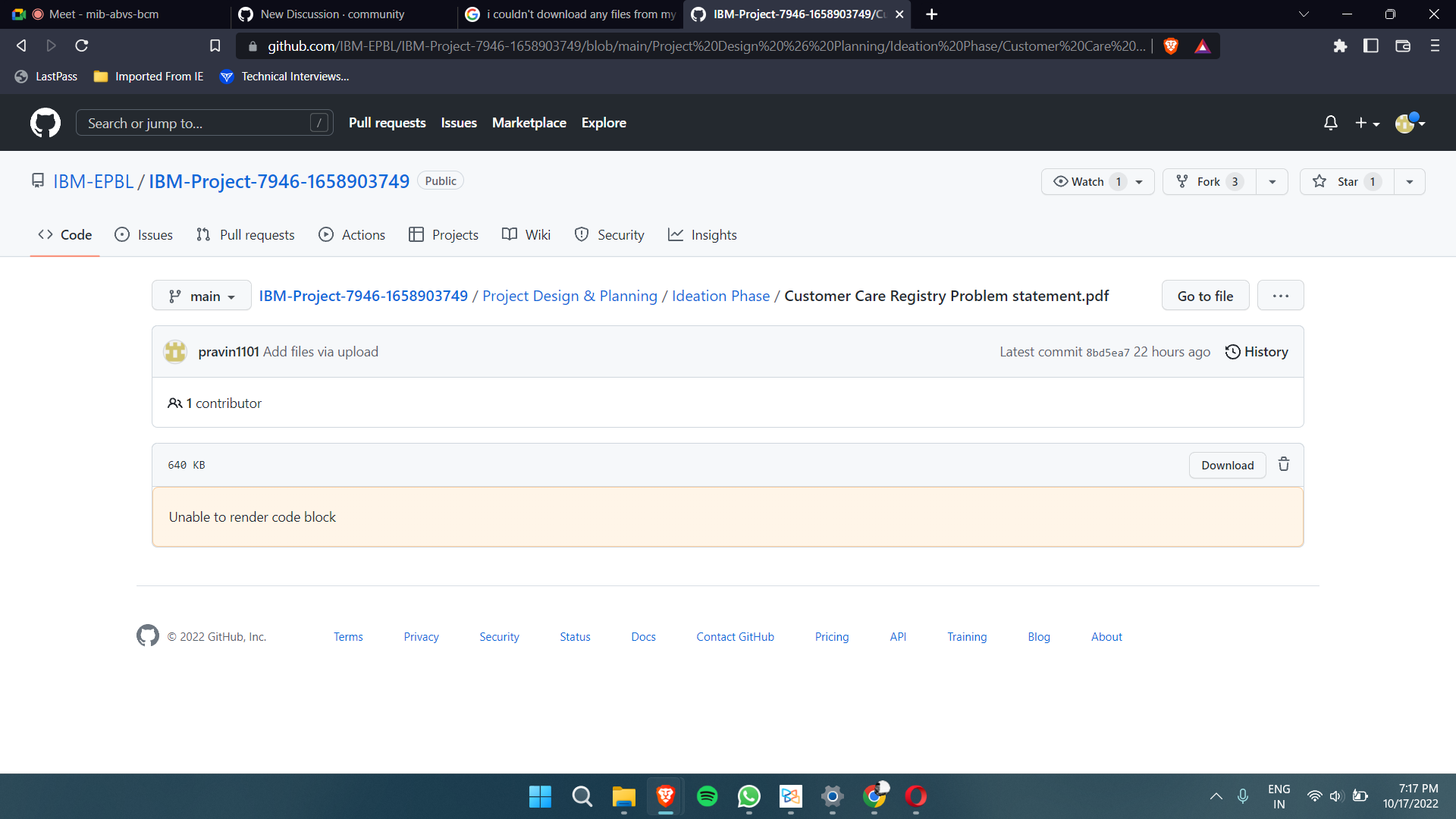Open the Ideation Phase breadcrumb folder
The width and height of the screenshot is (1456, 819).
click(x=720, y=296)
